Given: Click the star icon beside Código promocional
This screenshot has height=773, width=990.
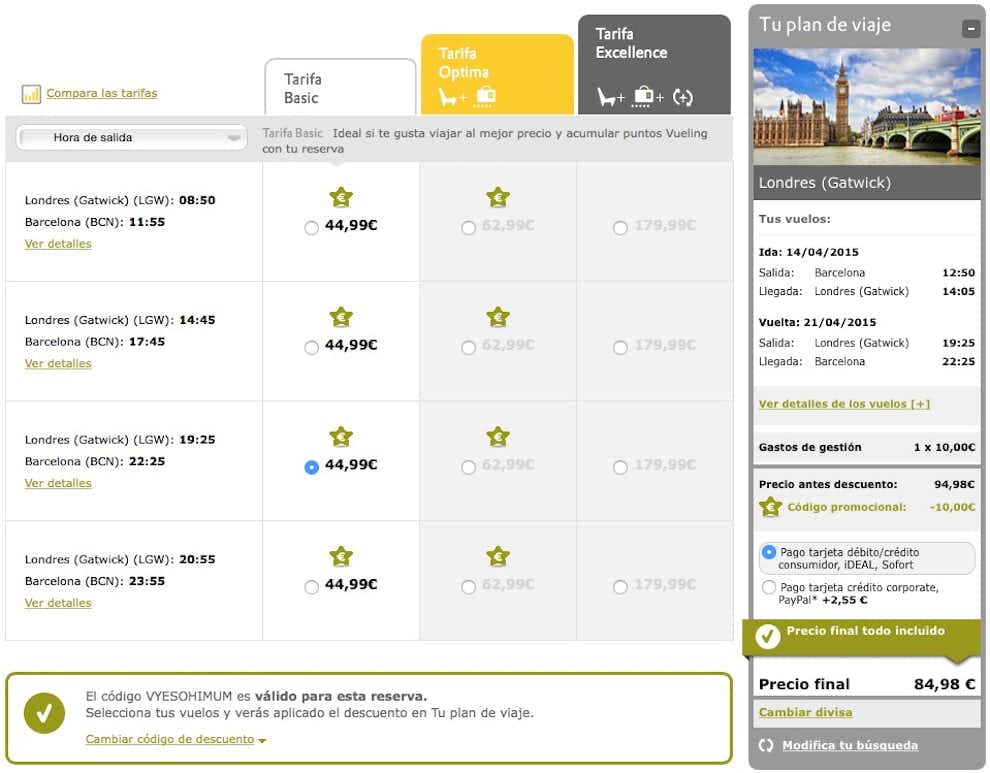Looking at the screenshot, I should click(x=770, y=507).
